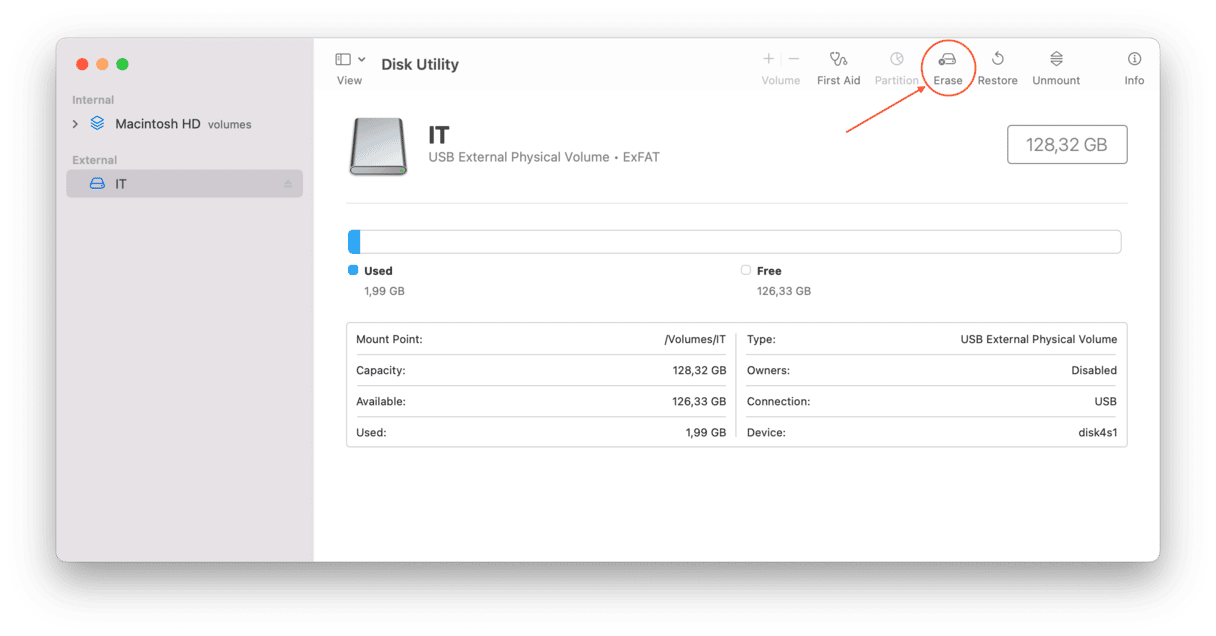Screen dimensions: 1216x636
Task: Click the Owners Disabled value
Action: pyautogui.click(x=1094, y=370)
